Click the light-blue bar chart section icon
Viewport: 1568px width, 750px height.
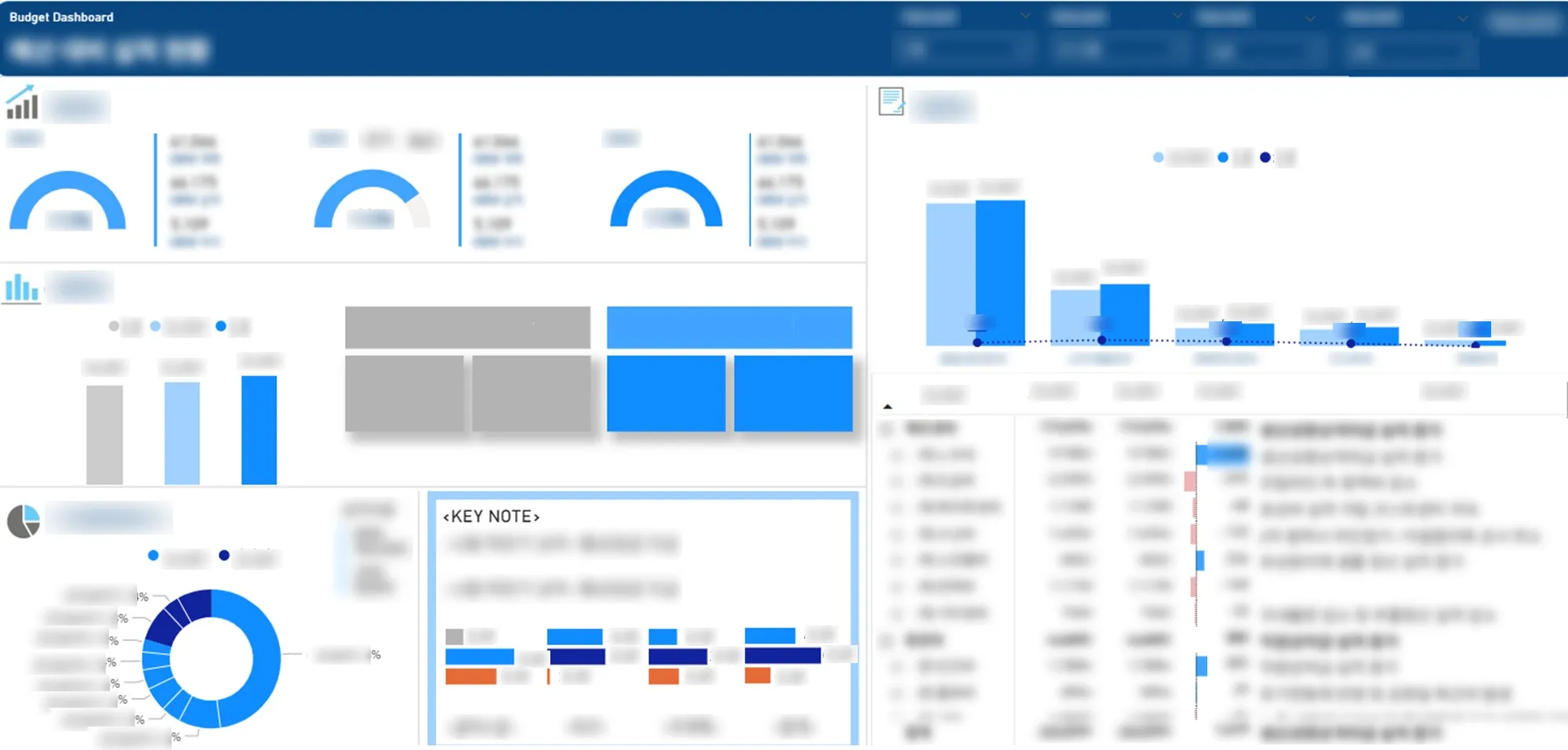(21, 288)
